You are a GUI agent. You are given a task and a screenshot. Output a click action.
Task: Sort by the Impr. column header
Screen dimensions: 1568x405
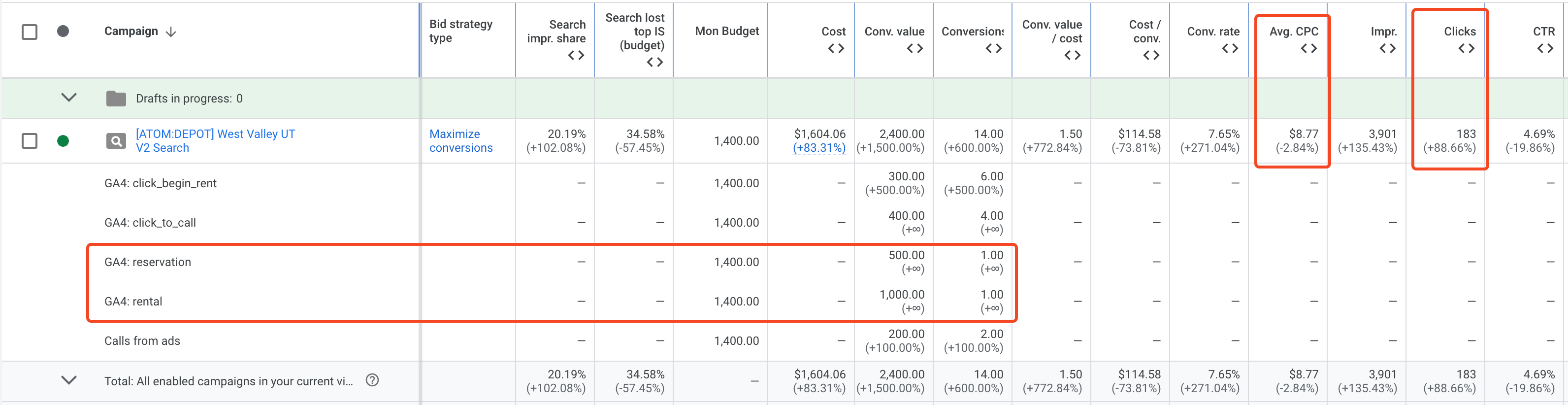click(x=1383, y=31)
